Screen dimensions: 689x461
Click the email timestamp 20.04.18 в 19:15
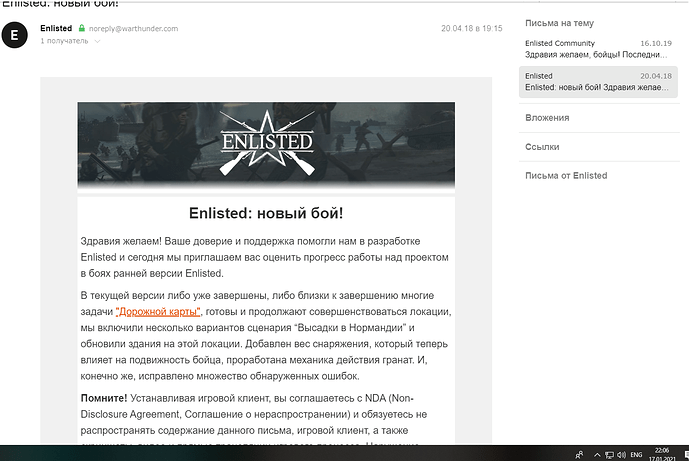(471, 29)
